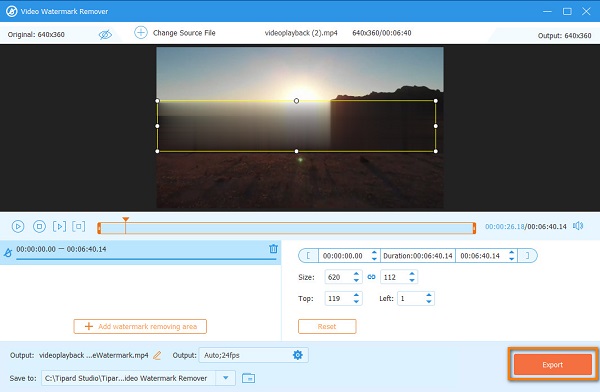This screenshot has width=600, height=392.
Task: Minimize the Video Watermark Remover window
Action: pyautogui.click(x=548, y=11)
